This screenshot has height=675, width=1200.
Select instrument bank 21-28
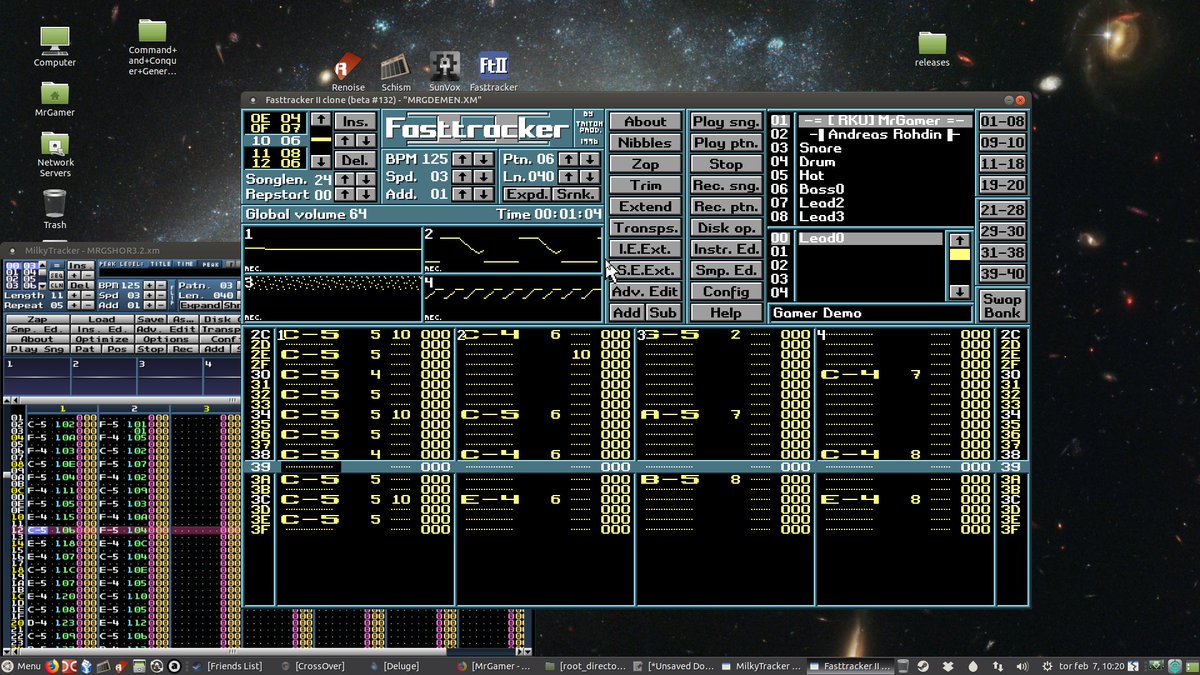coord(1002,210)
